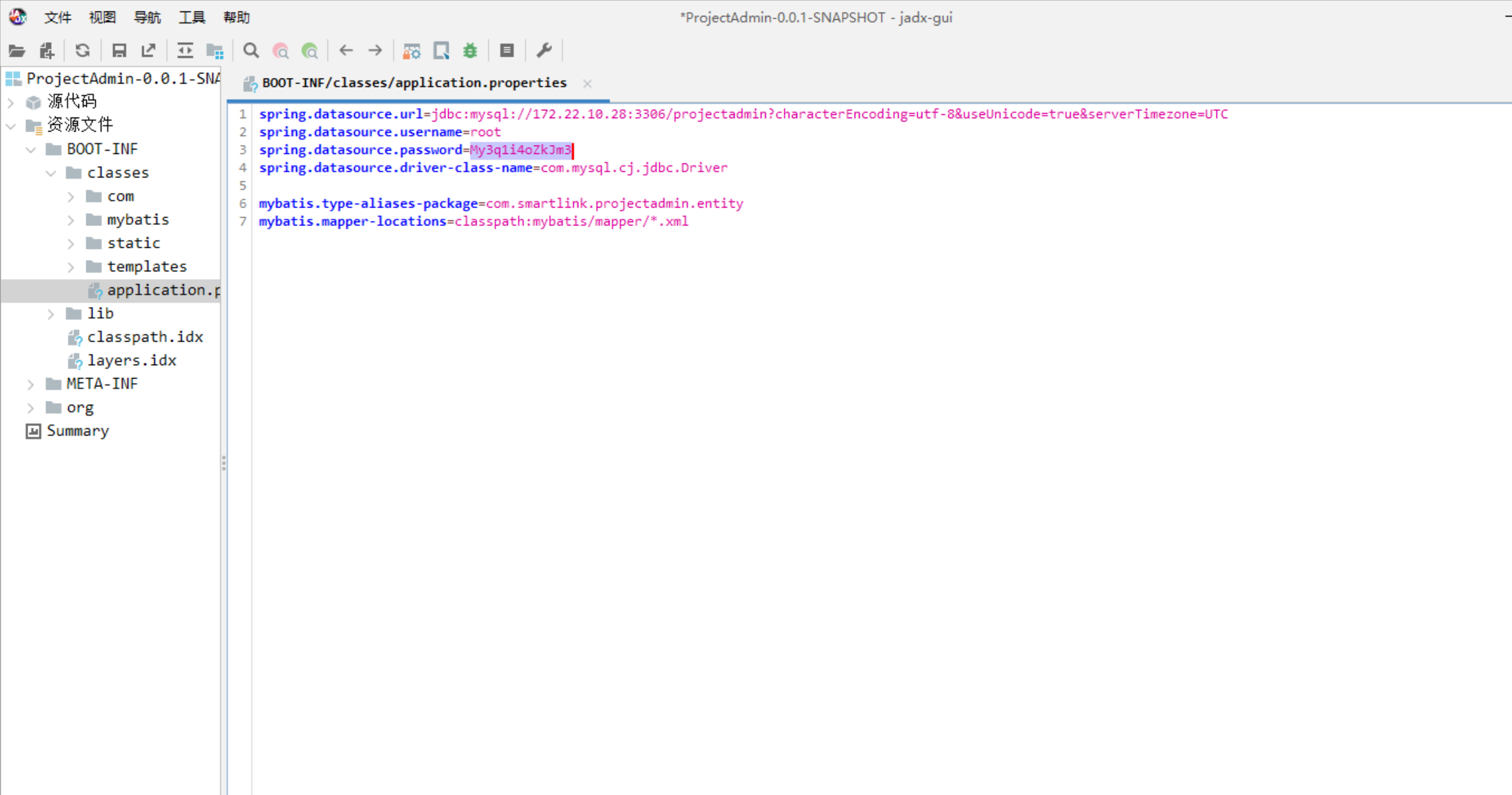
Task: Click the Save all floppy disk icon
Action: click(119, 50)
